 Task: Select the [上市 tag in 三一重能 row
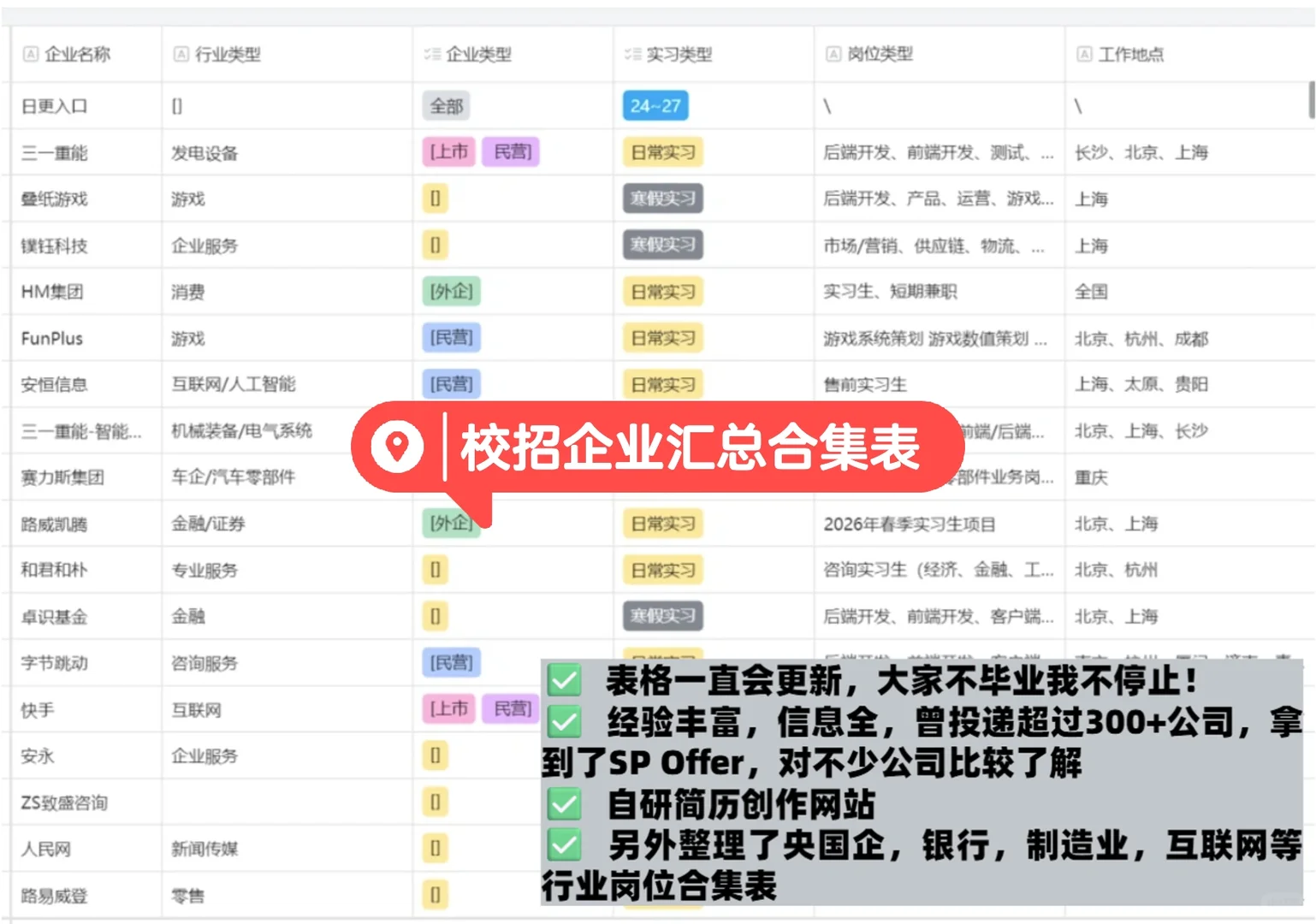point(448,151)
